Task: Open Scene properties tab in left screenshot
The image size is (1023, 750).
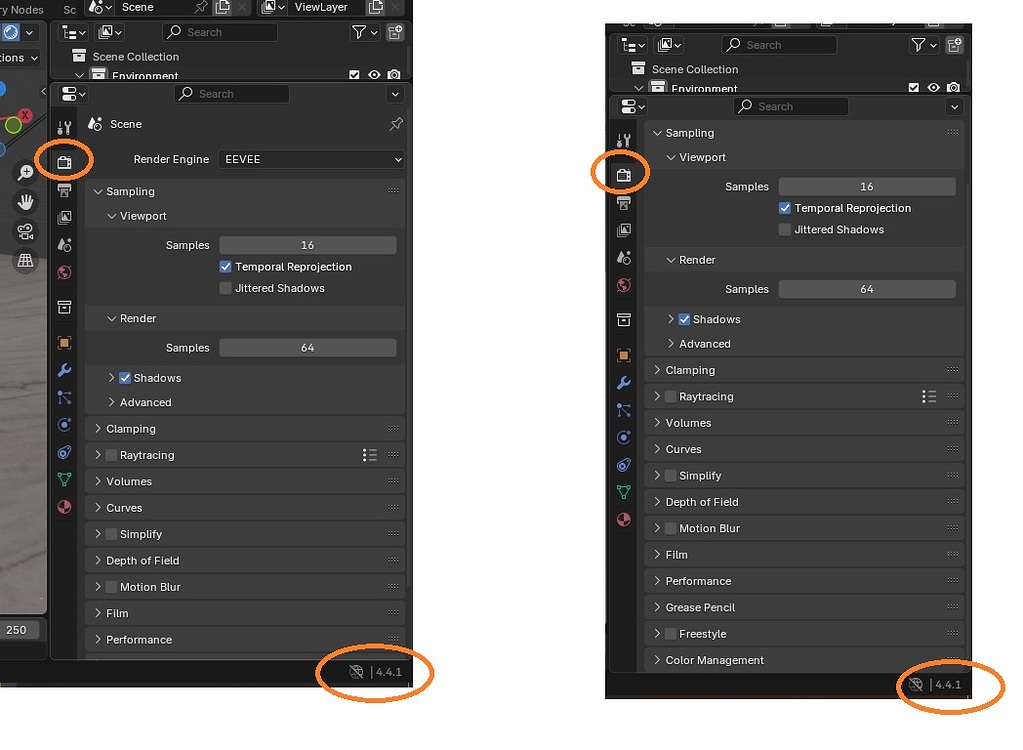Action: coord(64,245)
